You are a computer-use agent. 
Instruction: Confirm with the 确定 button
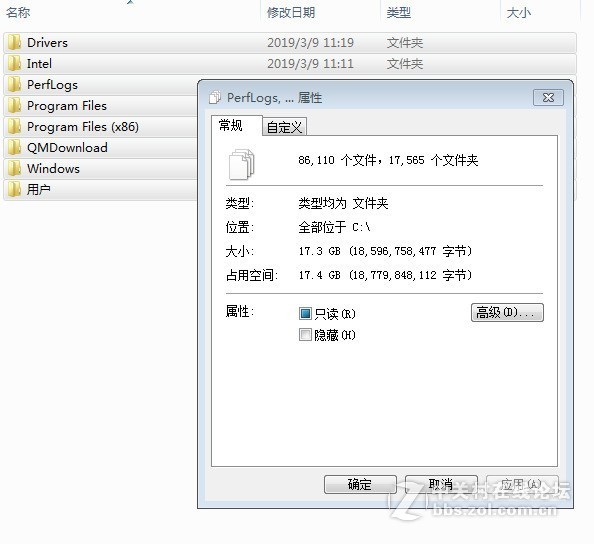click(x=360, y=484)
